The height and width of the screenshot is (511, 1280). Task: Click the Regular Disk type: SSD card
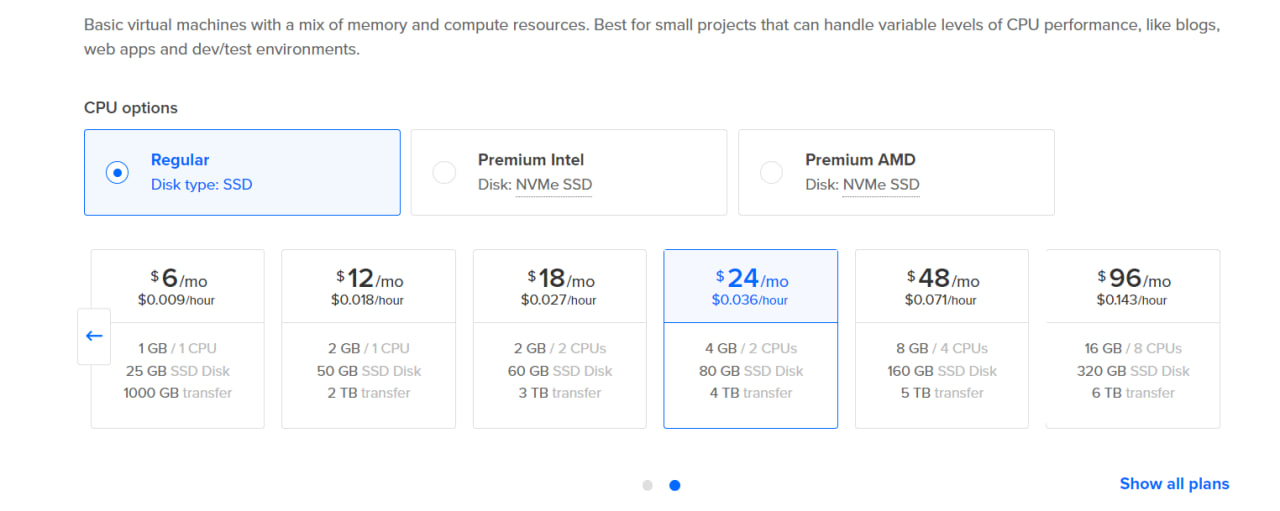click(x=242, y=172)
